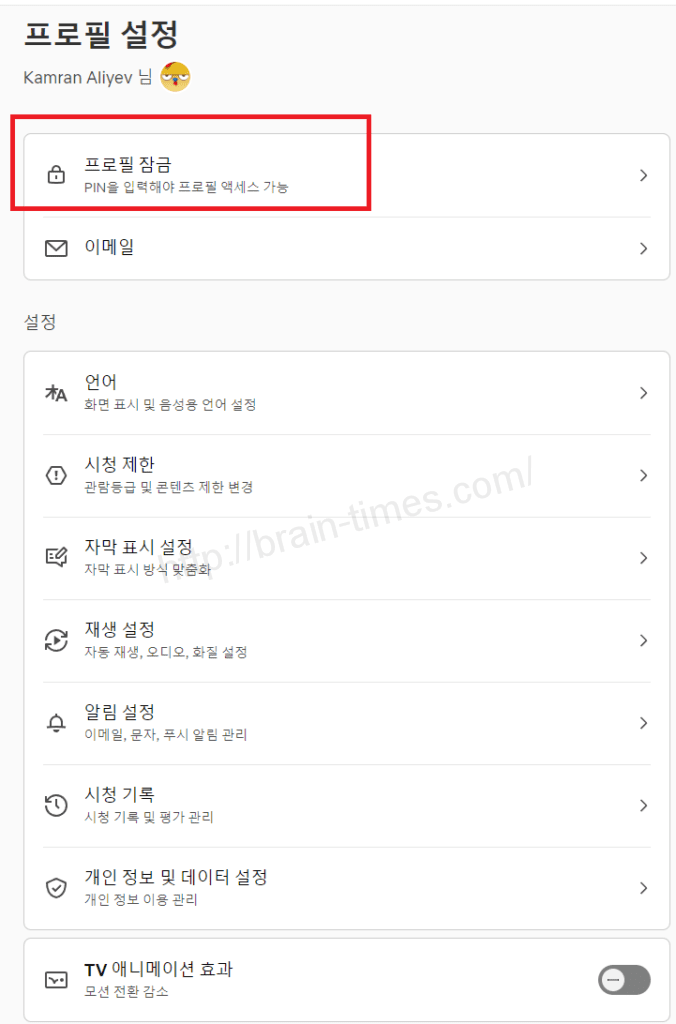This screenshot has height=1024, width=676.
Task: Click the envelope icon beside 이메일
Action: (x=57, y=248)
